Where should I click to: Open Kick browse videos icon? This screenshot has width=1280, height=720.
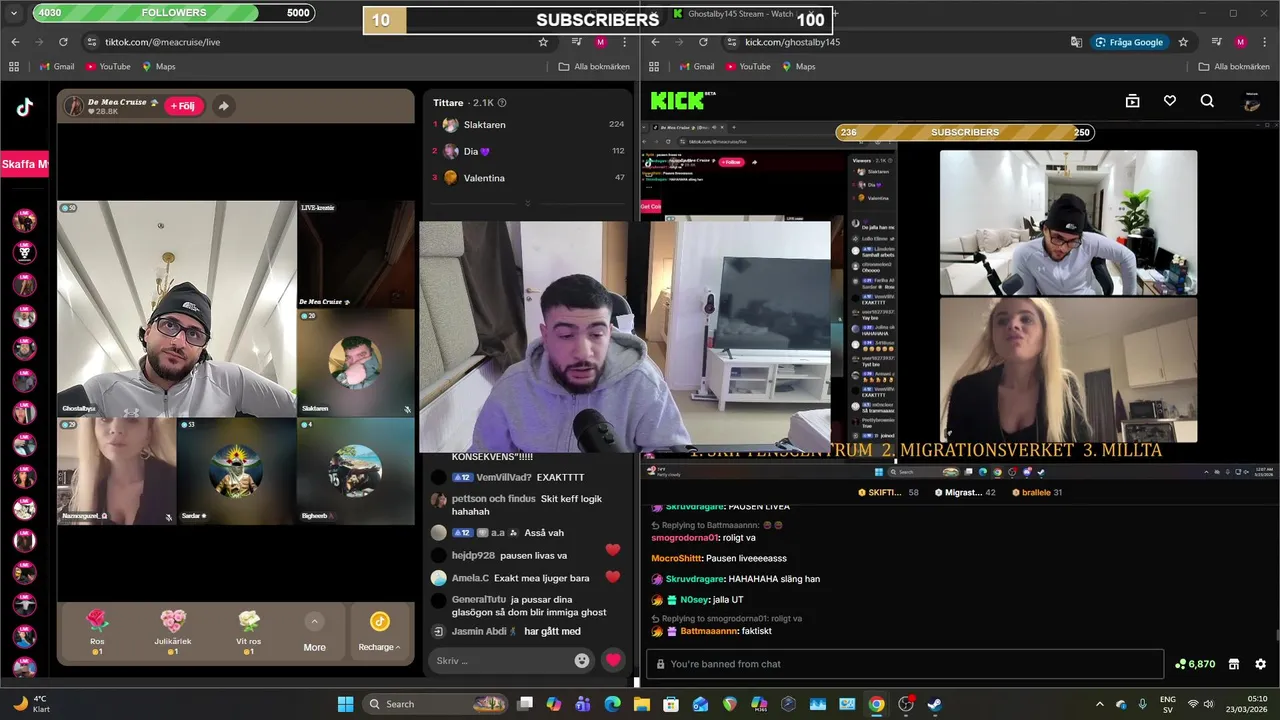tap(1132, 101)
